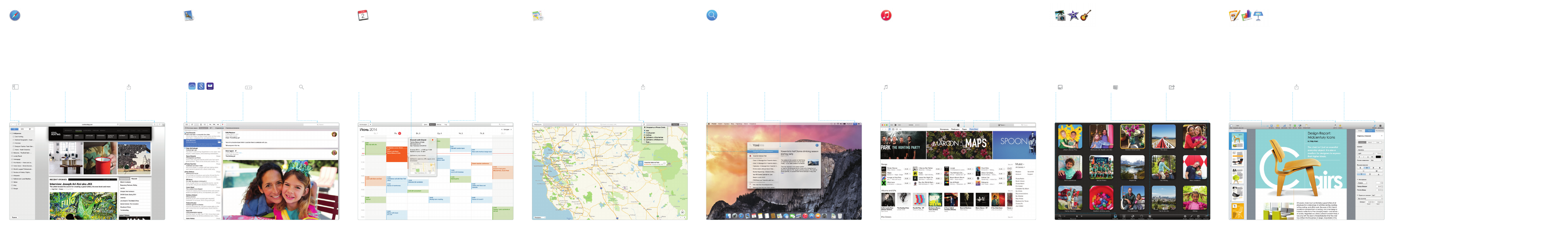Click the Google account icon above Mail
The image size is (1568, 229).
[x=201, y=86]
